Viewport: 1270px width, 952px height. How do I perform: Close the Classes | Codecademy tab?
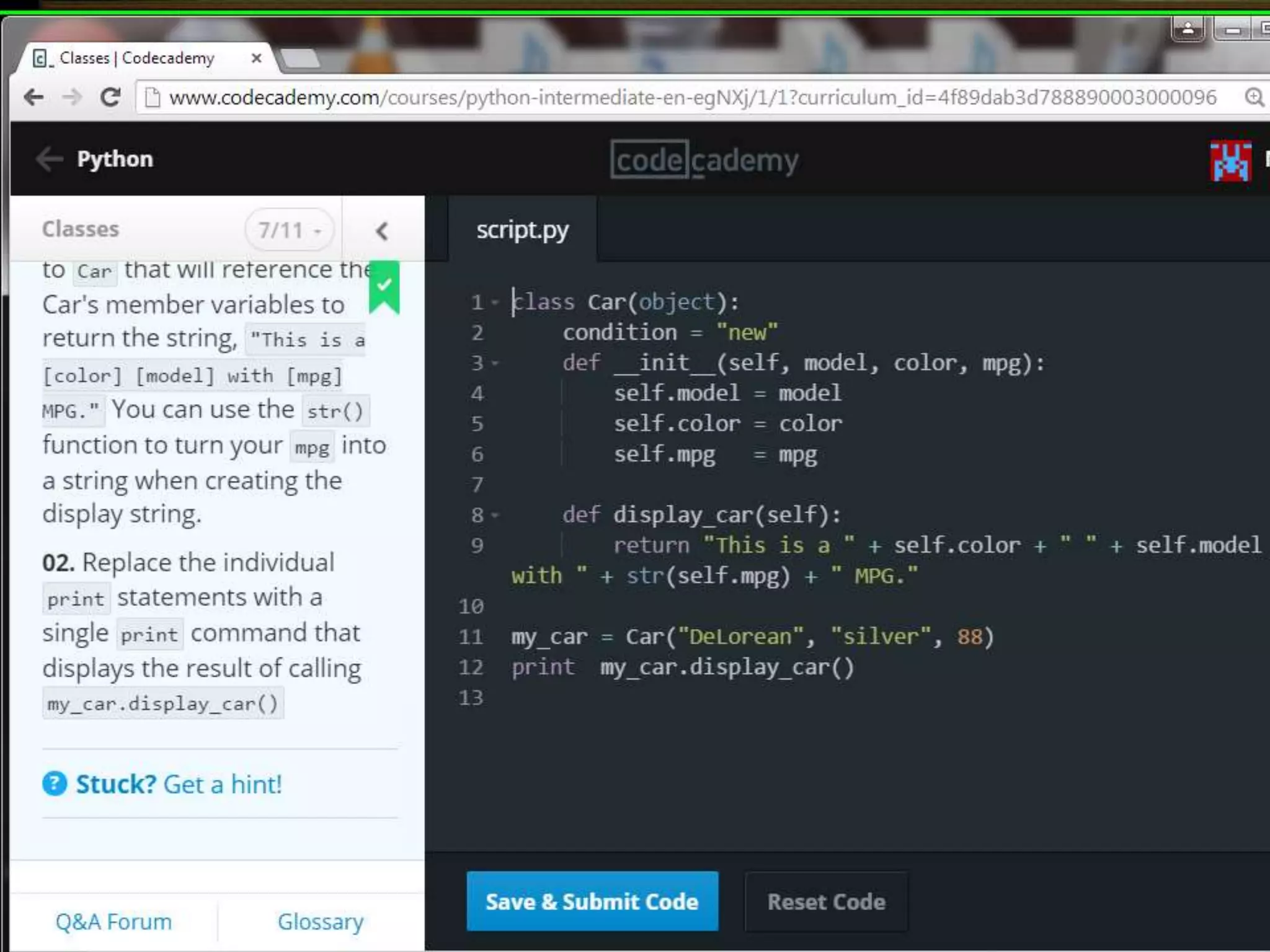pyautogui.click(x=256, y=58)
